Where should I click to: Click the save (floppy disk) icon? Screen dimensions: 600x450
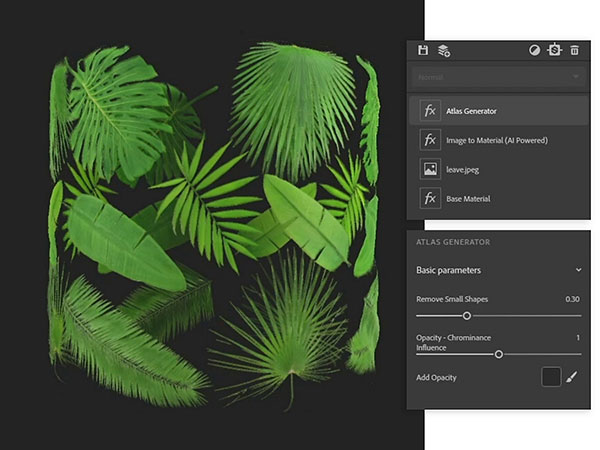pos(423,50)
